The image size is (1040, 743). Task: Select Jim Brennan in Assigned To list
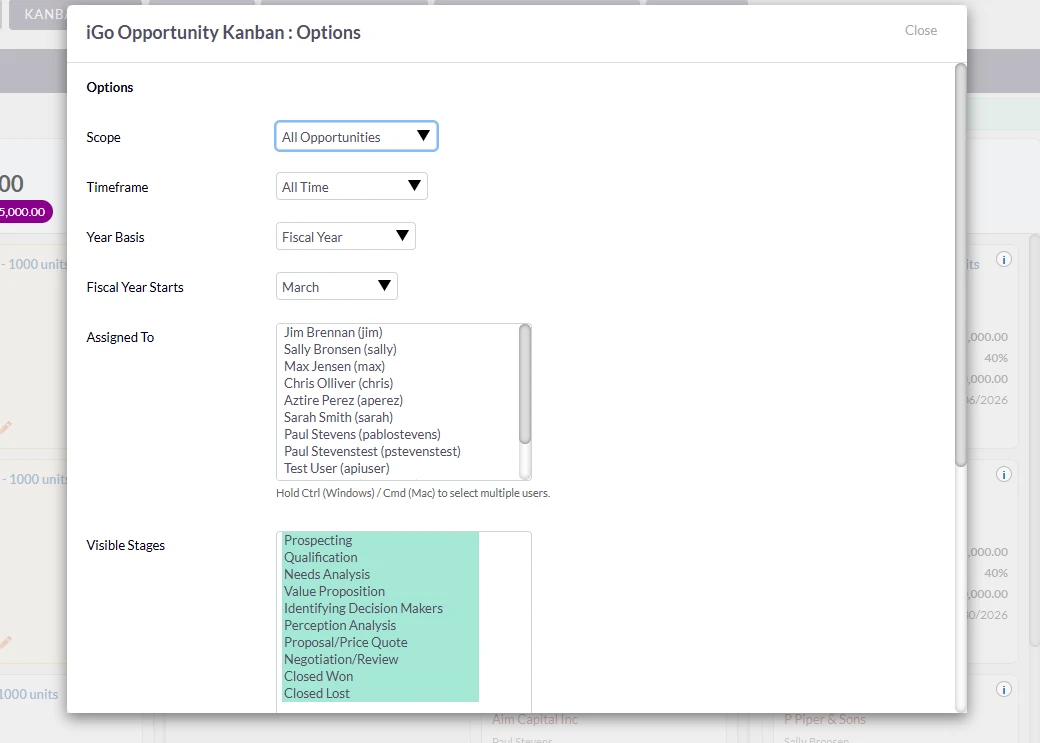coord(333,332)
